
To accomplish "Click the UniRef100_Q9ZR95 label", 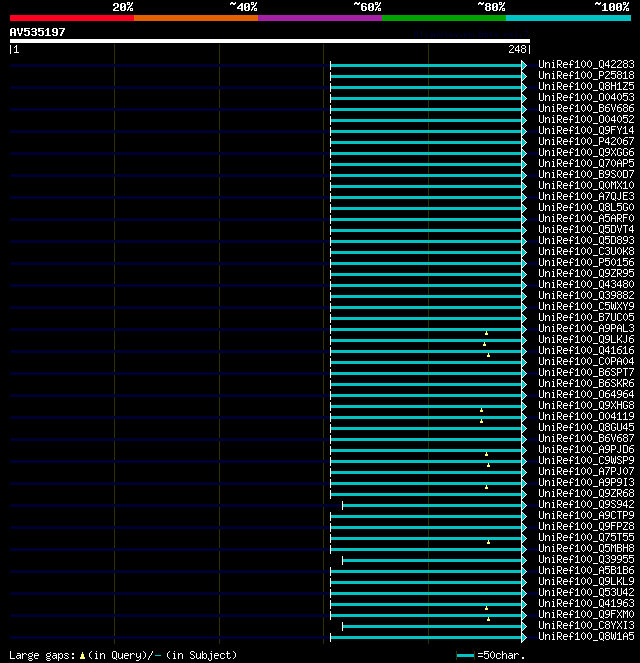I will pos(586,273).
